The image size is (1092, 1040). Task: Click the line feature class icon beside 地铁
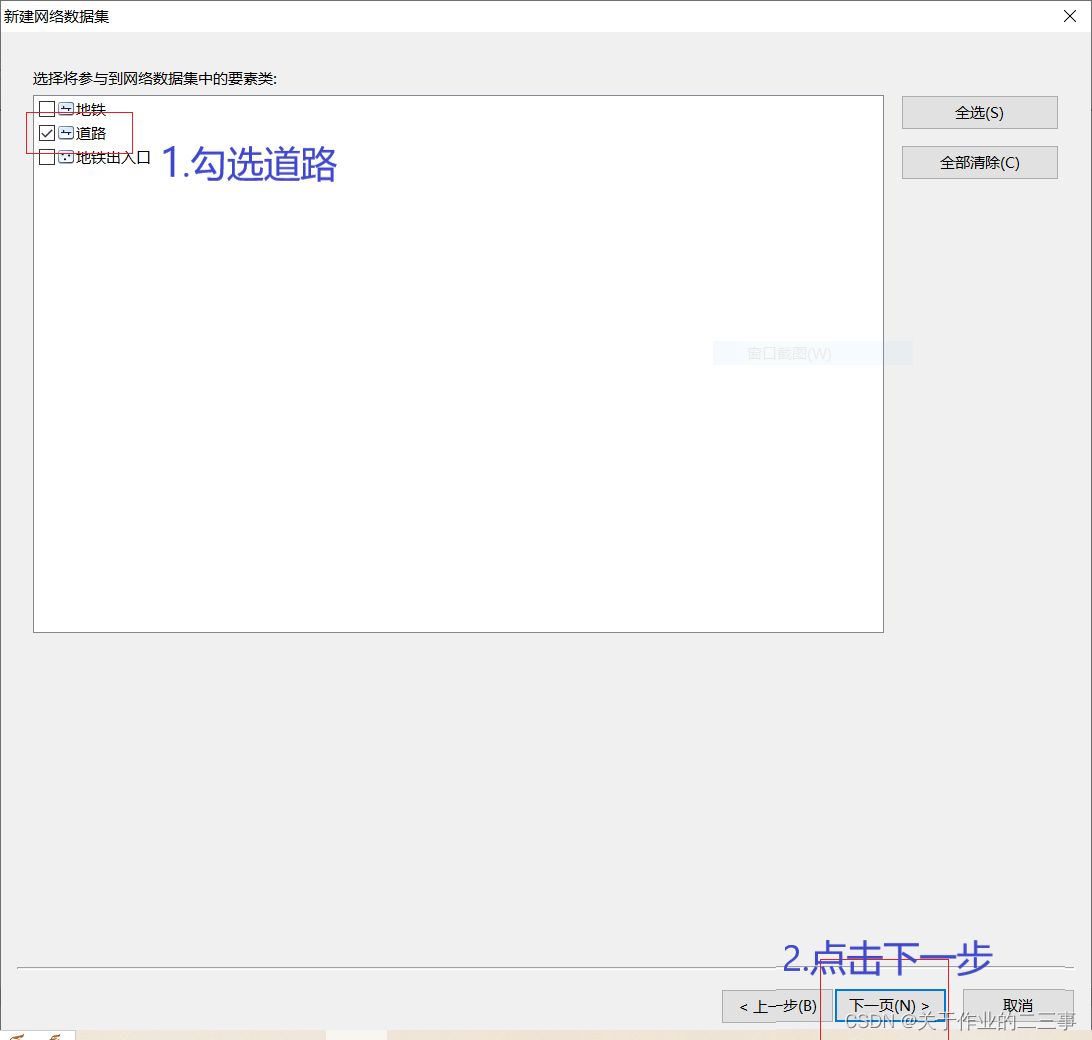coord(65,108)
